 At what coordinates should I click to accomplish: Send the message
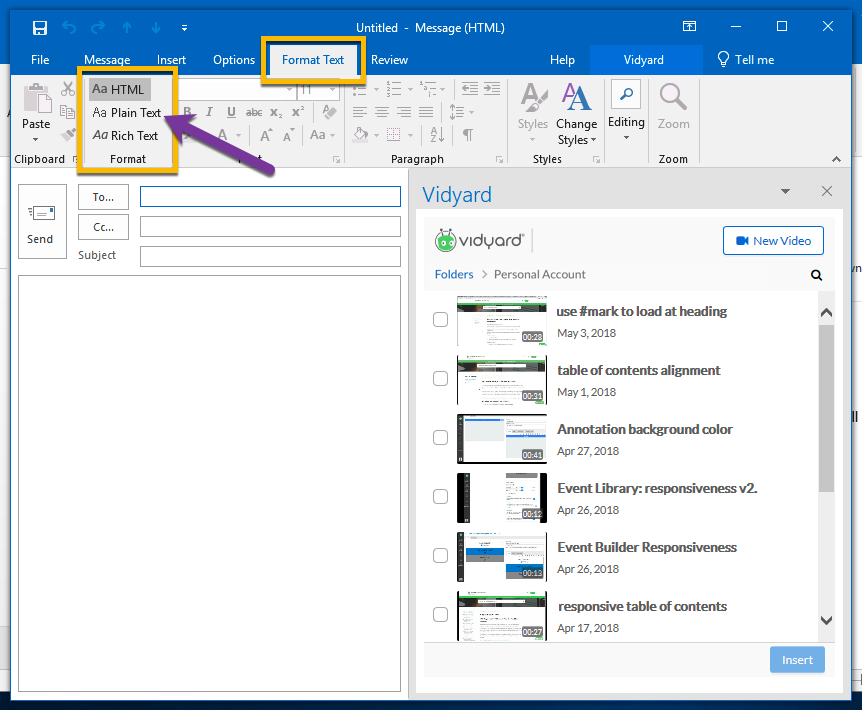pos(42,221)
